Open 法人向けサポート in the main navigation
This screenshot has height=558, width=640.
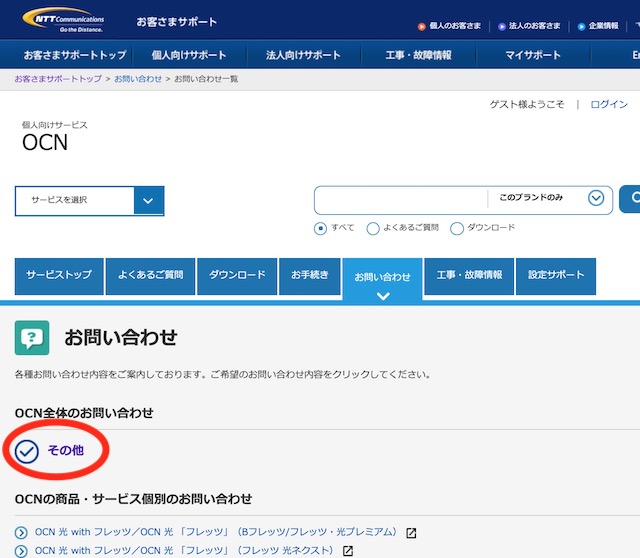(x=303, y=55)
